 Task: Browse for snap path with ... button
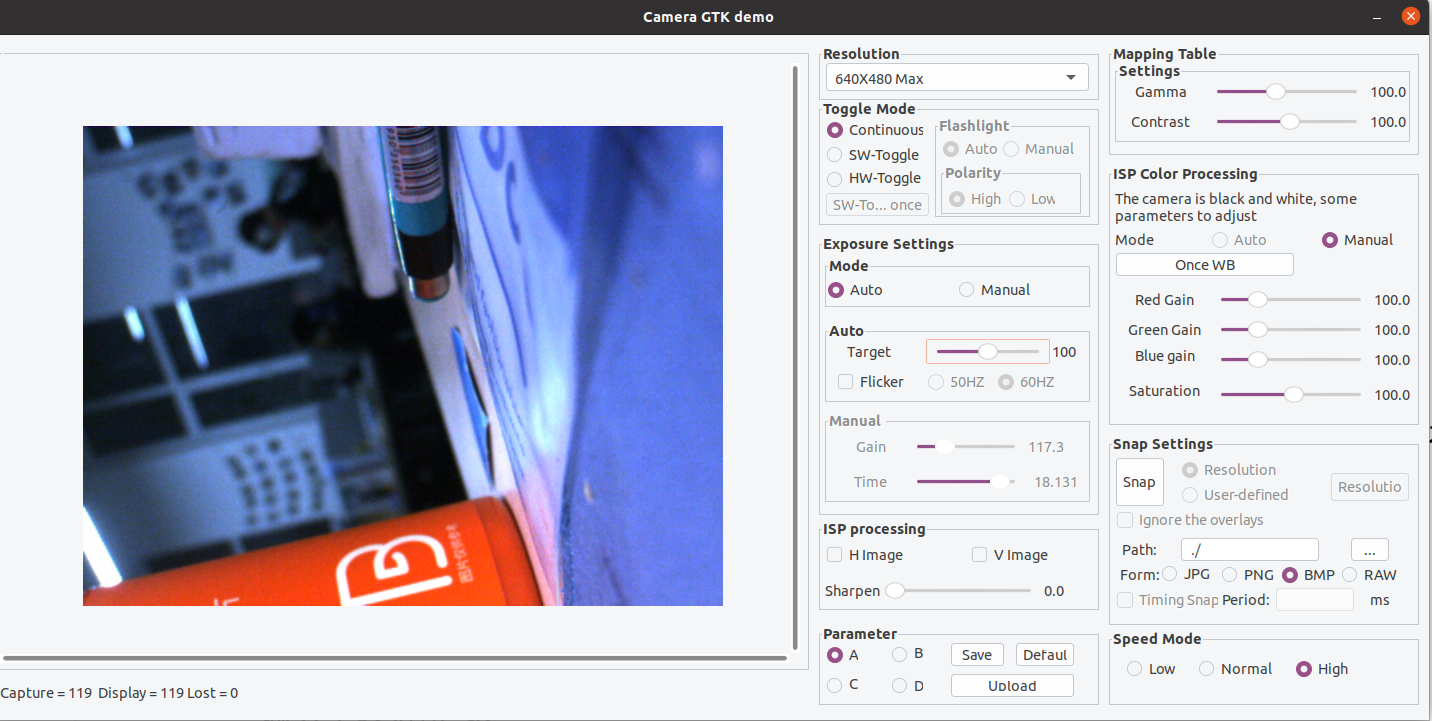tap(1370, 549)
